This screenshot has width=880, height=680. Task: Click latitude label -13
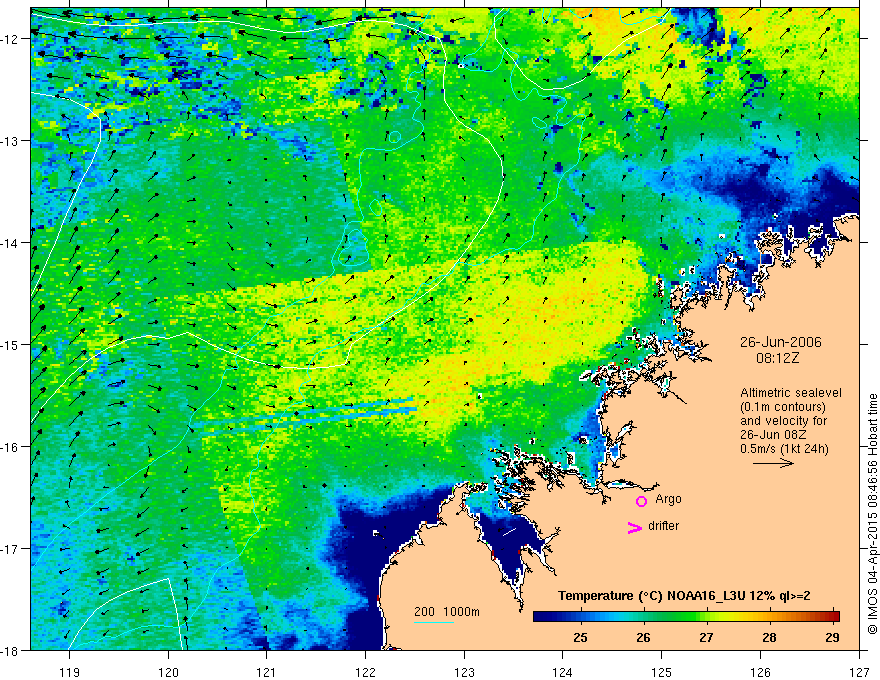point(11,141)
